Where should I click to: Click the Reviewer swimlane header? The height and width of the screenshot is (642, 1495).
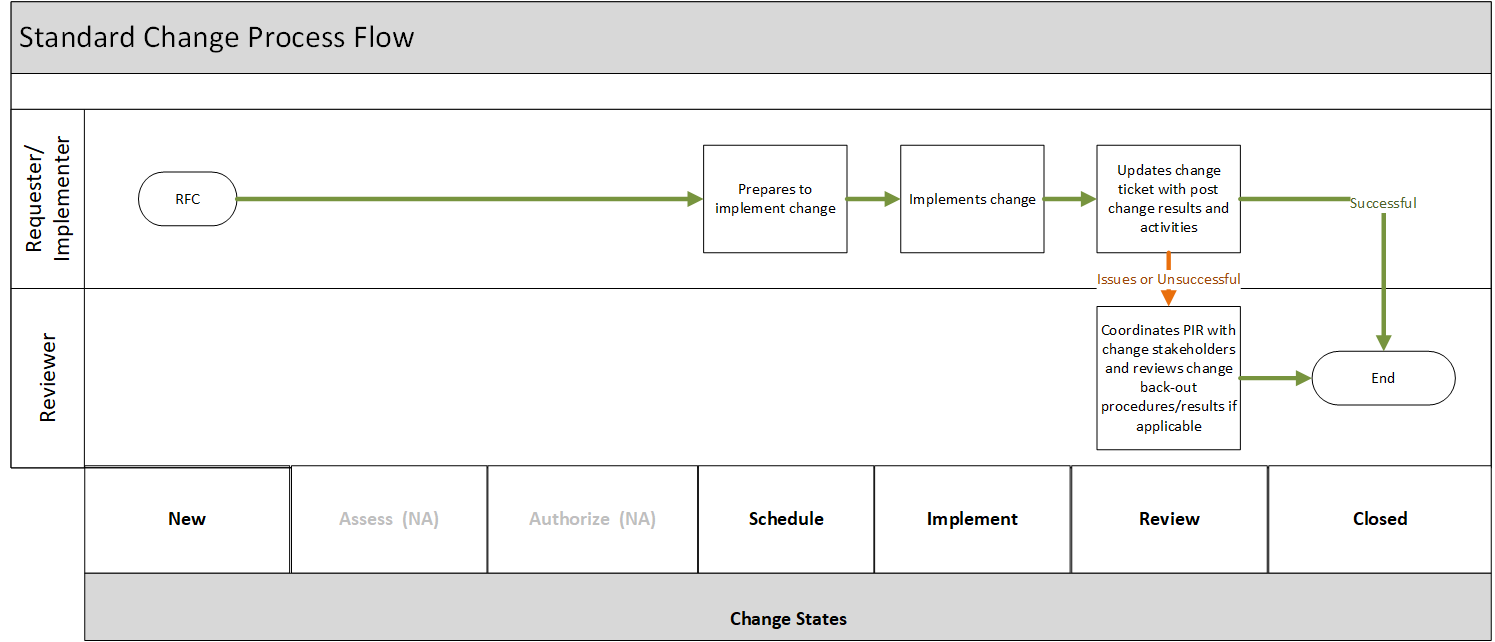click(x=48, y=378)
